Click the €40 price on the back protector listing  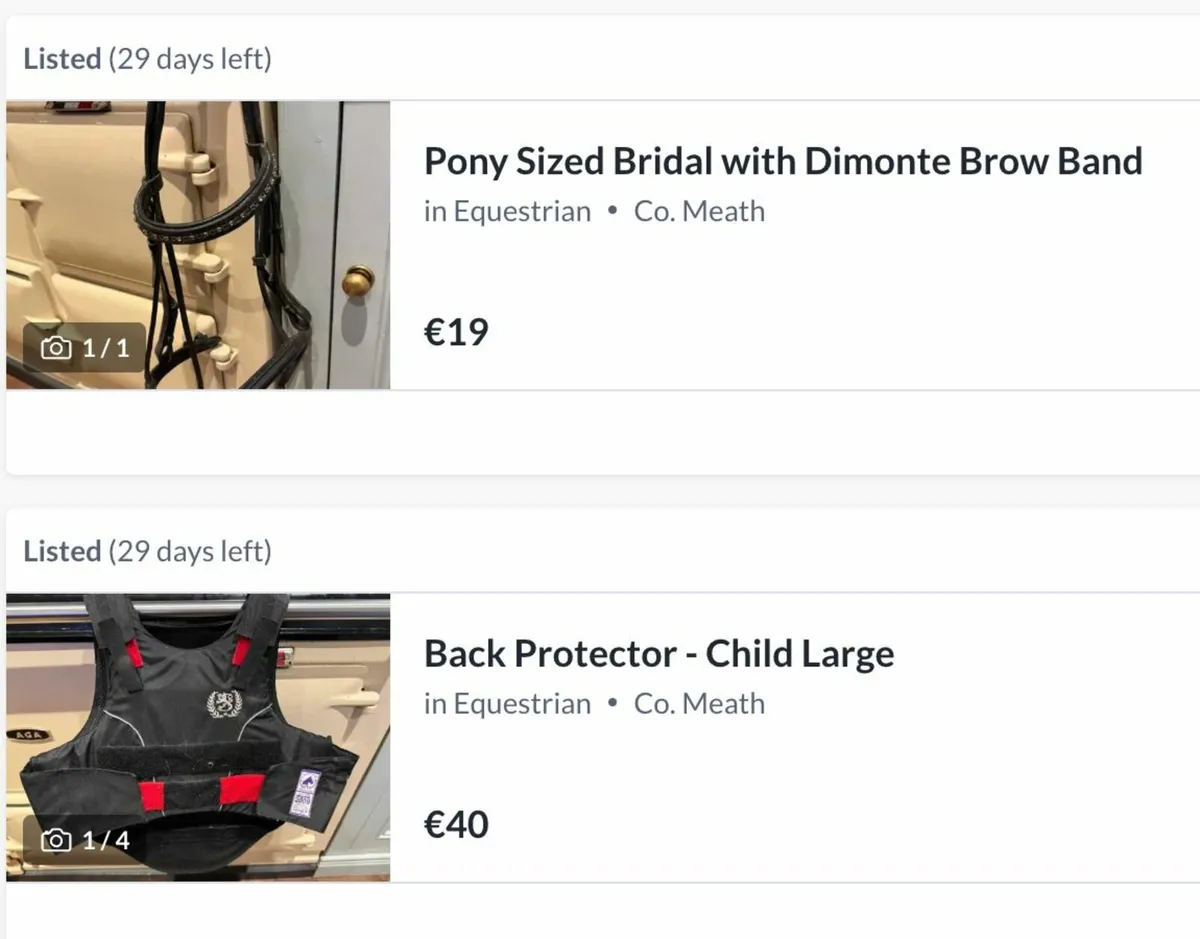tap(458, 823)
